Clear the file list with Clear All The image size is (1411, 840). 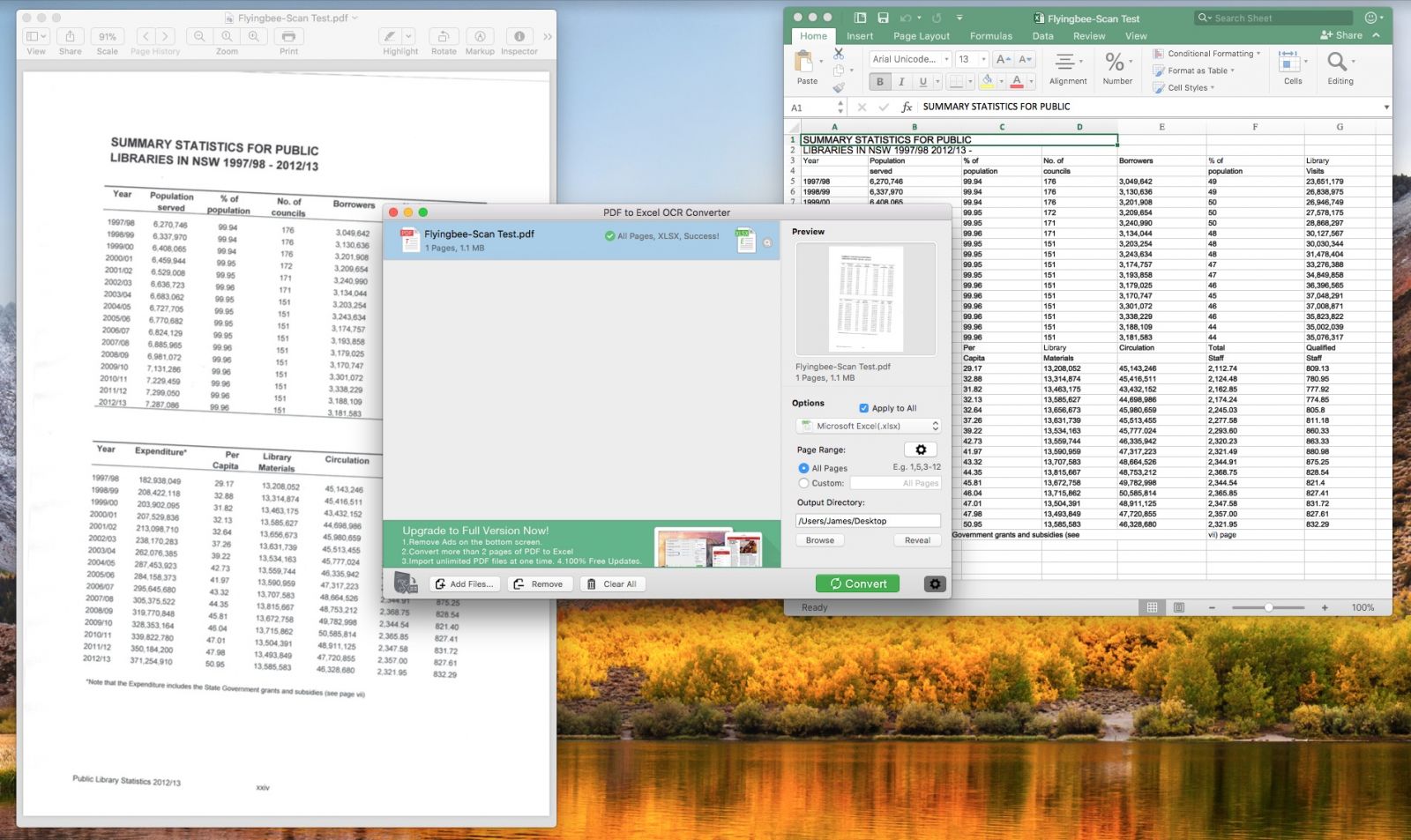613,584
